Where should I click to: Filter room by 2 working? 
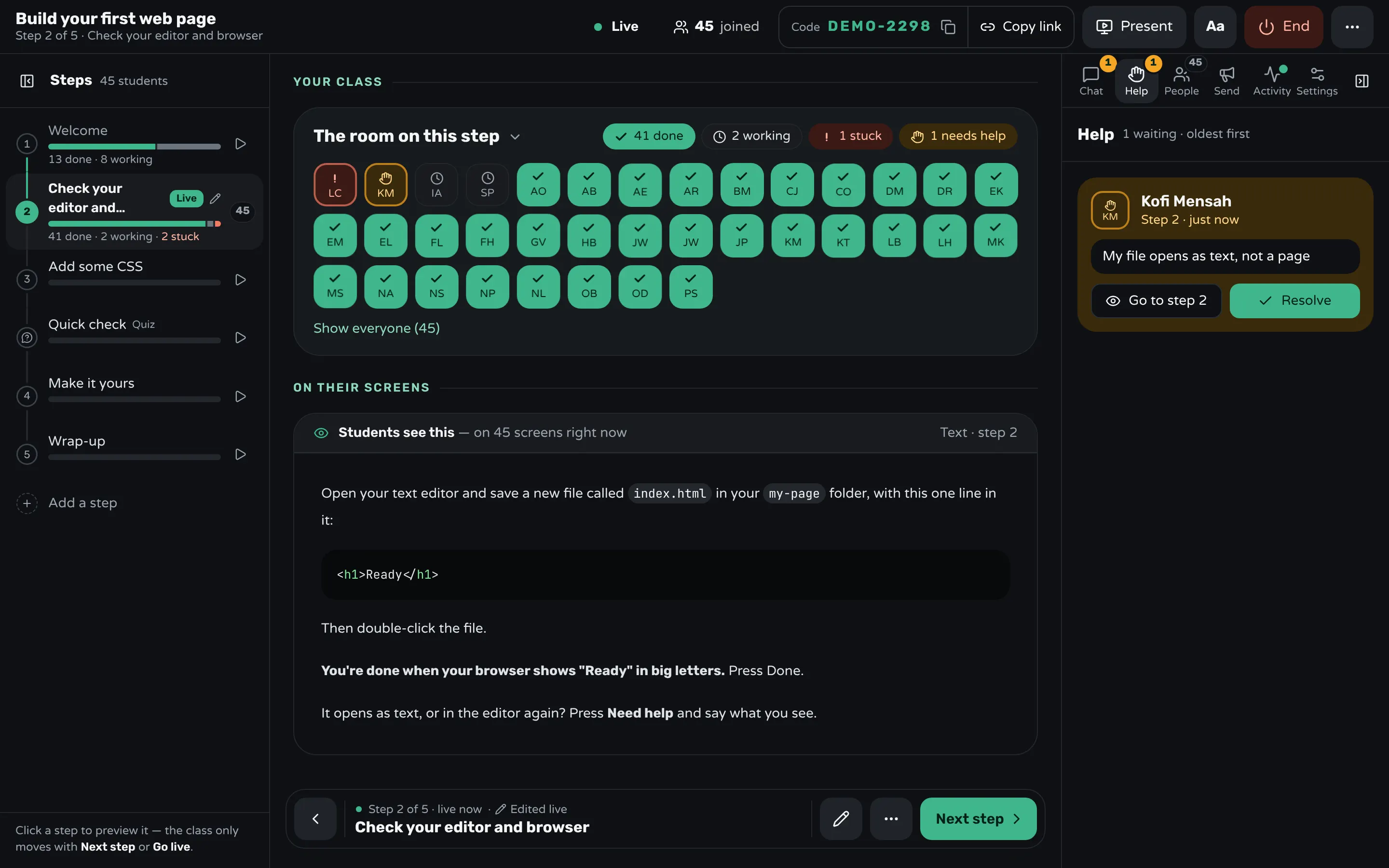tap(751, 136)
